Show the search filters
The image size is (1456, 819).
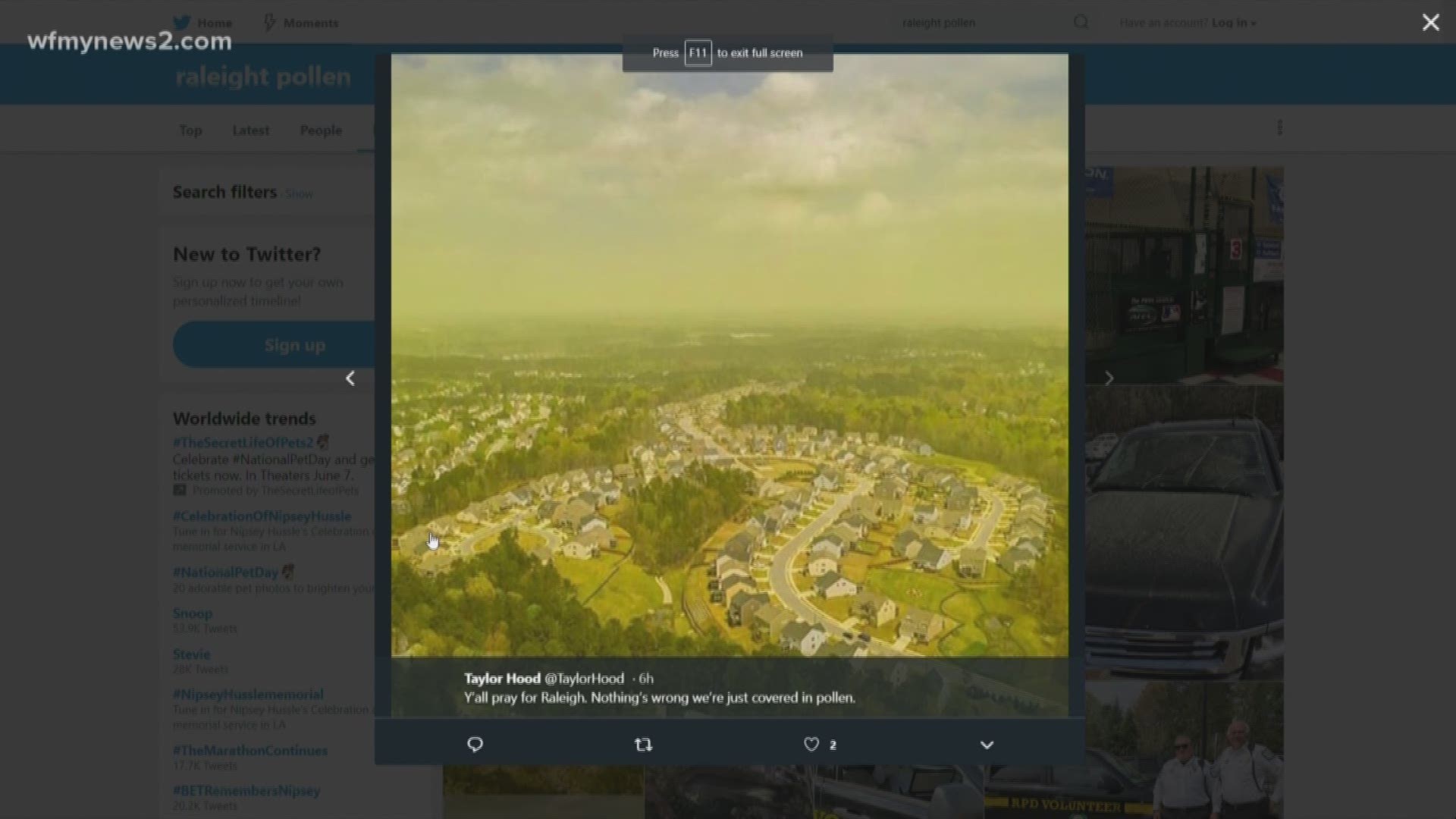(x=300, y=194)
